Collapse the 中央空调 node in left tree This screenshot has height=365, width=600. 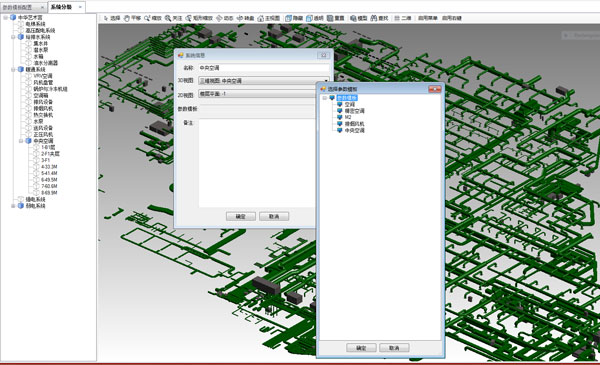coord(21,141)
